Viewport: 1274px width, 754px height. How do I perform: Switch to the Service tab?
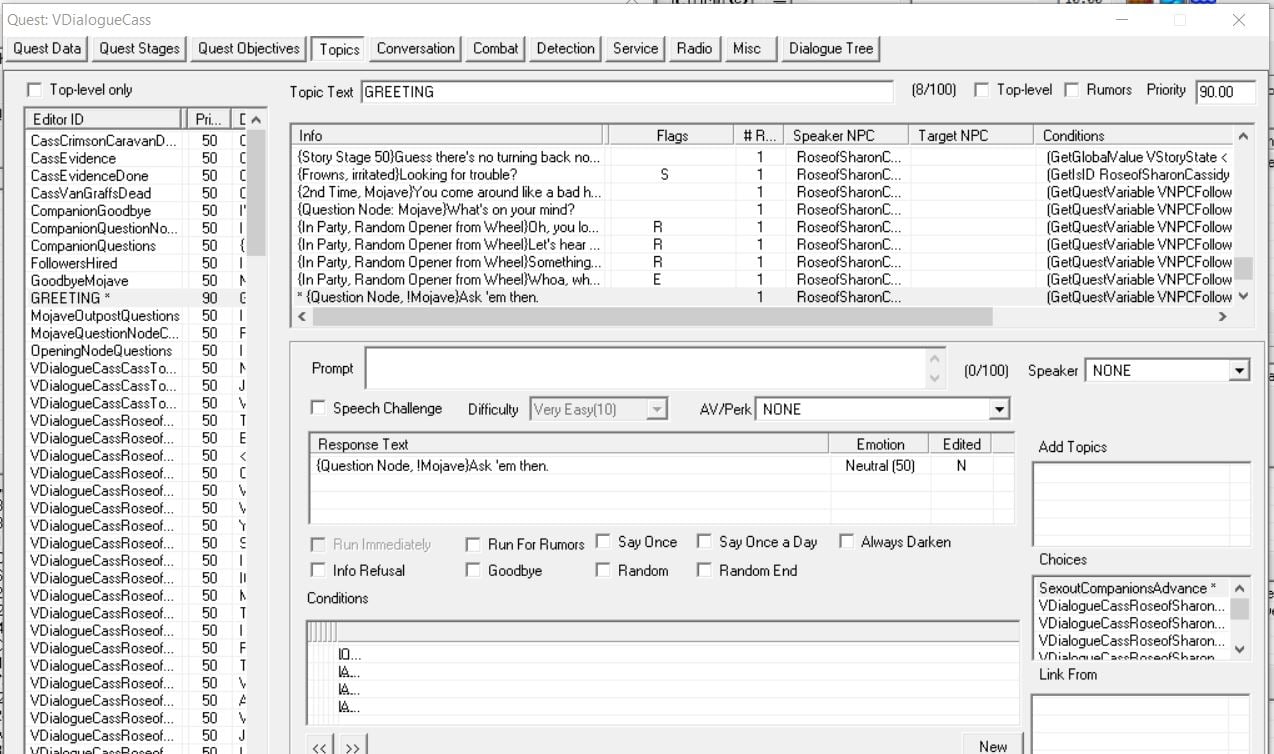636,48
